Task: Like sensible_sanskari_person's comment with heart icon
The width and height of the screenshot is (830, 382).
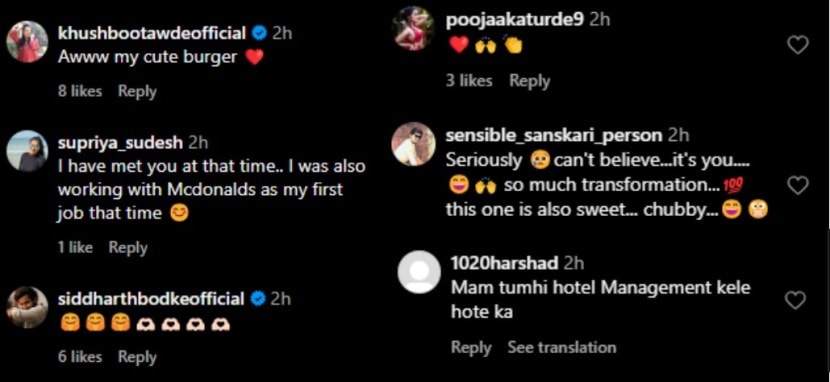Action: [x=798, y=185]
